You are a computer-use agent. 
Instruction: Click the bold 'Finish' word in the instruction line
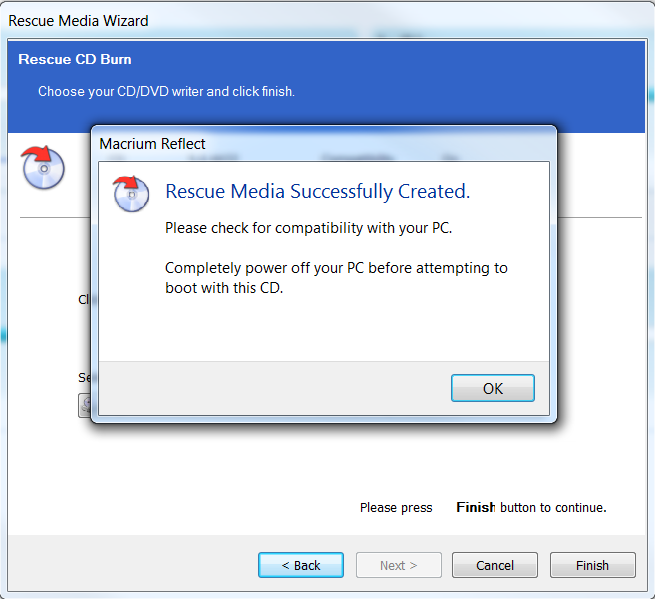(475, 508)
